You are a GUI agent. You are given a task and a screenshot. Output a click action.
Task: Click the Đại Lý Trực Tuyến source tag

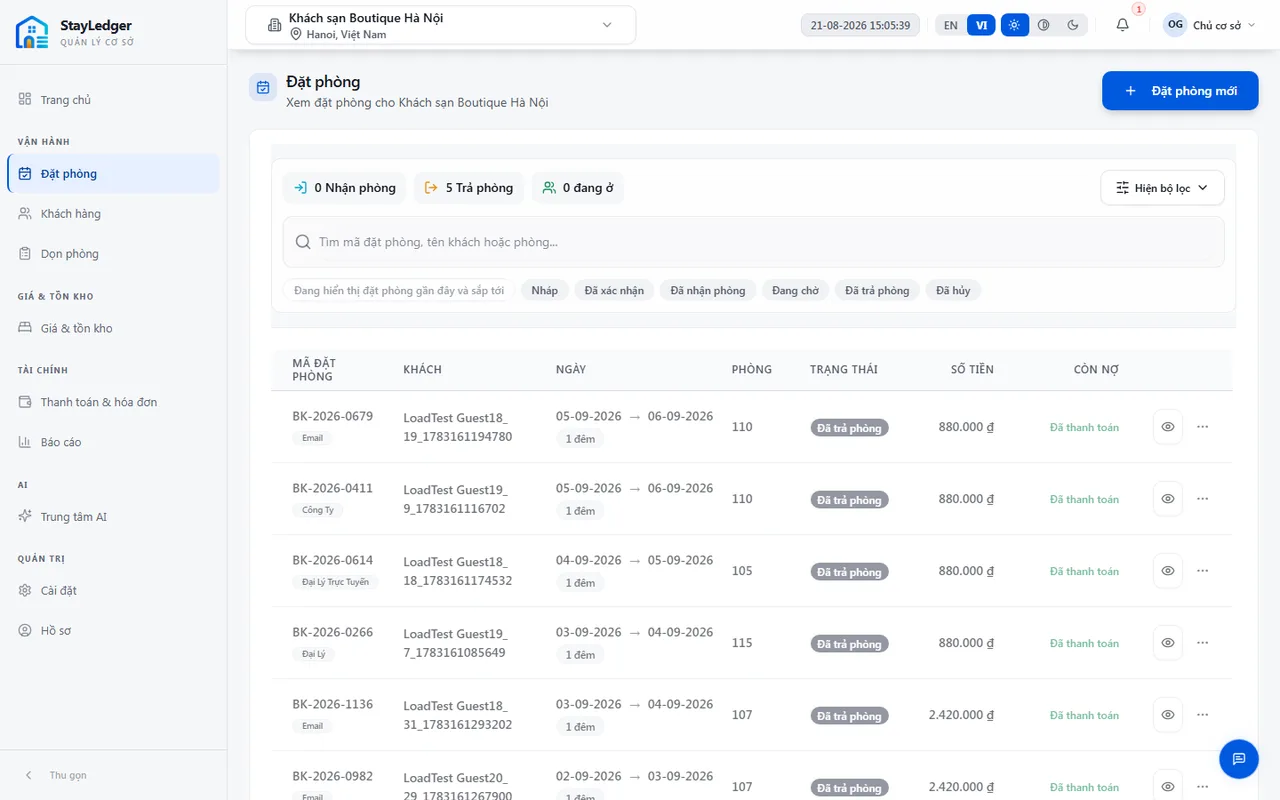pos(335,582)
